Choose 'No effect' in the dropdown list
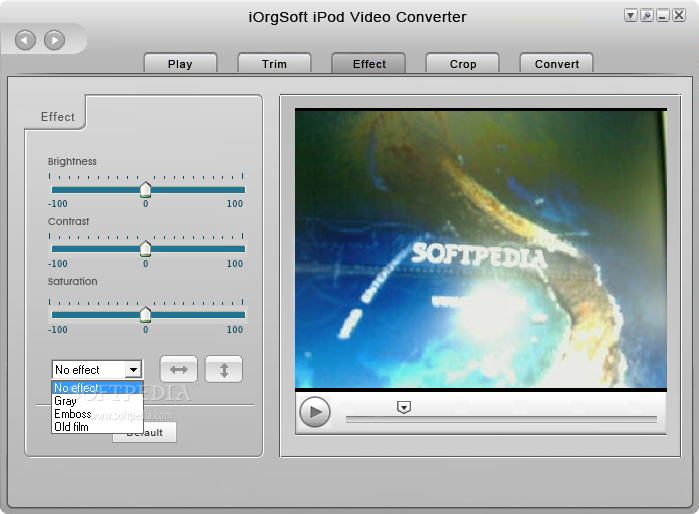The width and height of the screenshot is (699, 514). pyautogui.click(x=97, y=387)
